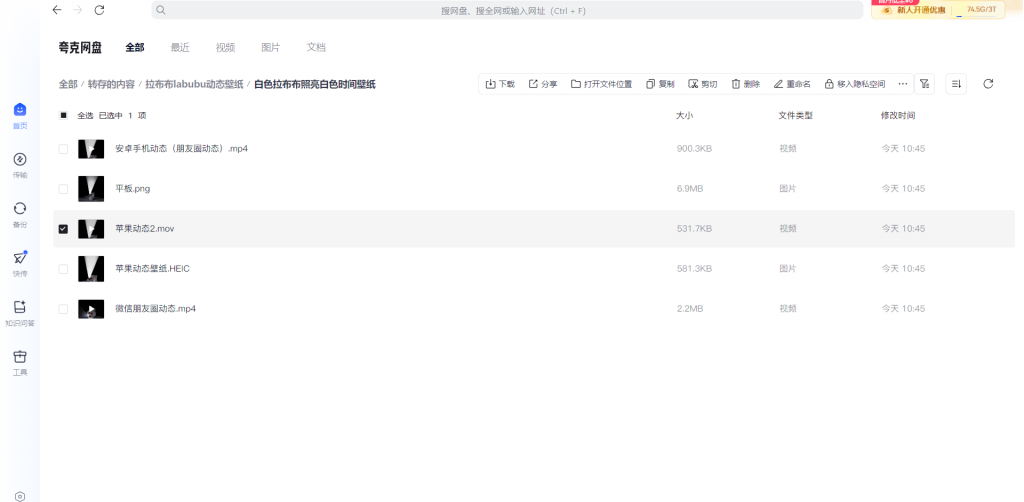
Task: Click the 900.3KB size value
Action: [x=694, y=149]
